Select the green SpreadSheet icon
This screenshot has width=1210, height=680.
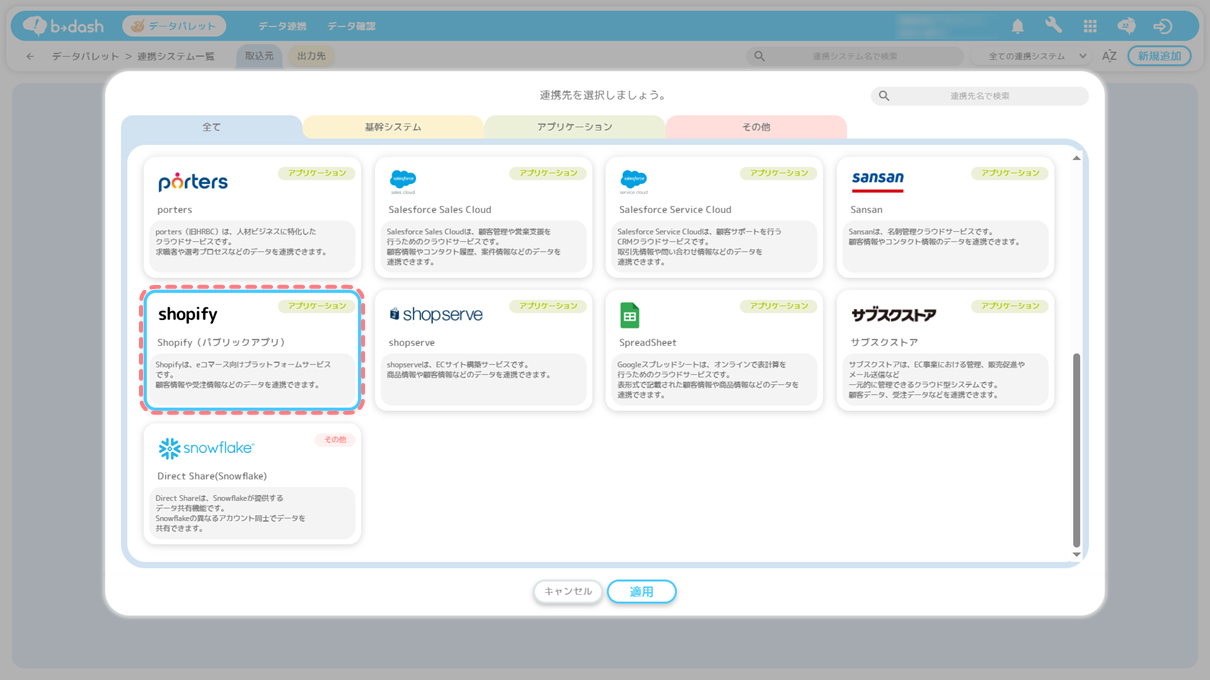630,315
